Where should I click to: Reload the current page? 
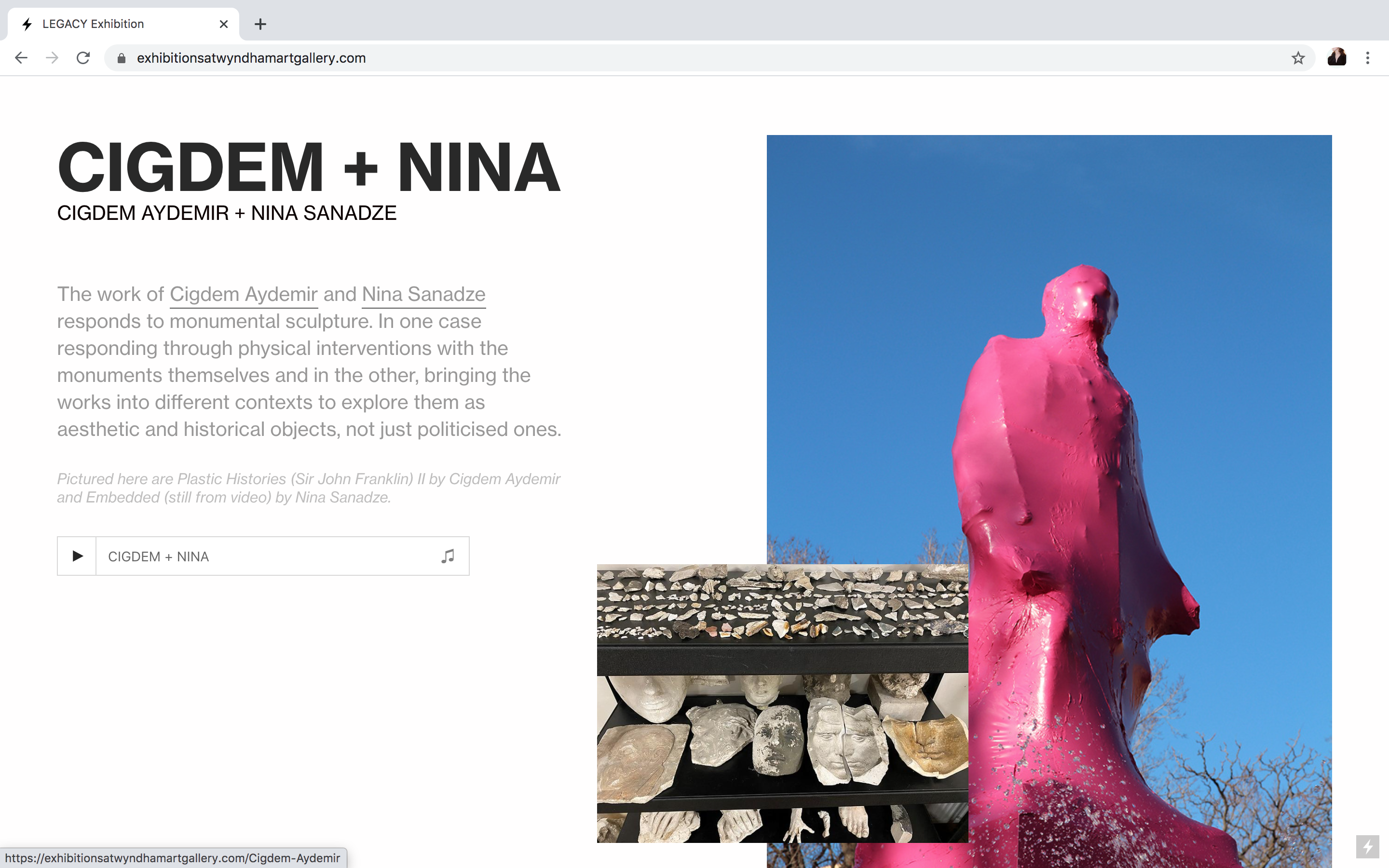point(83,58)
